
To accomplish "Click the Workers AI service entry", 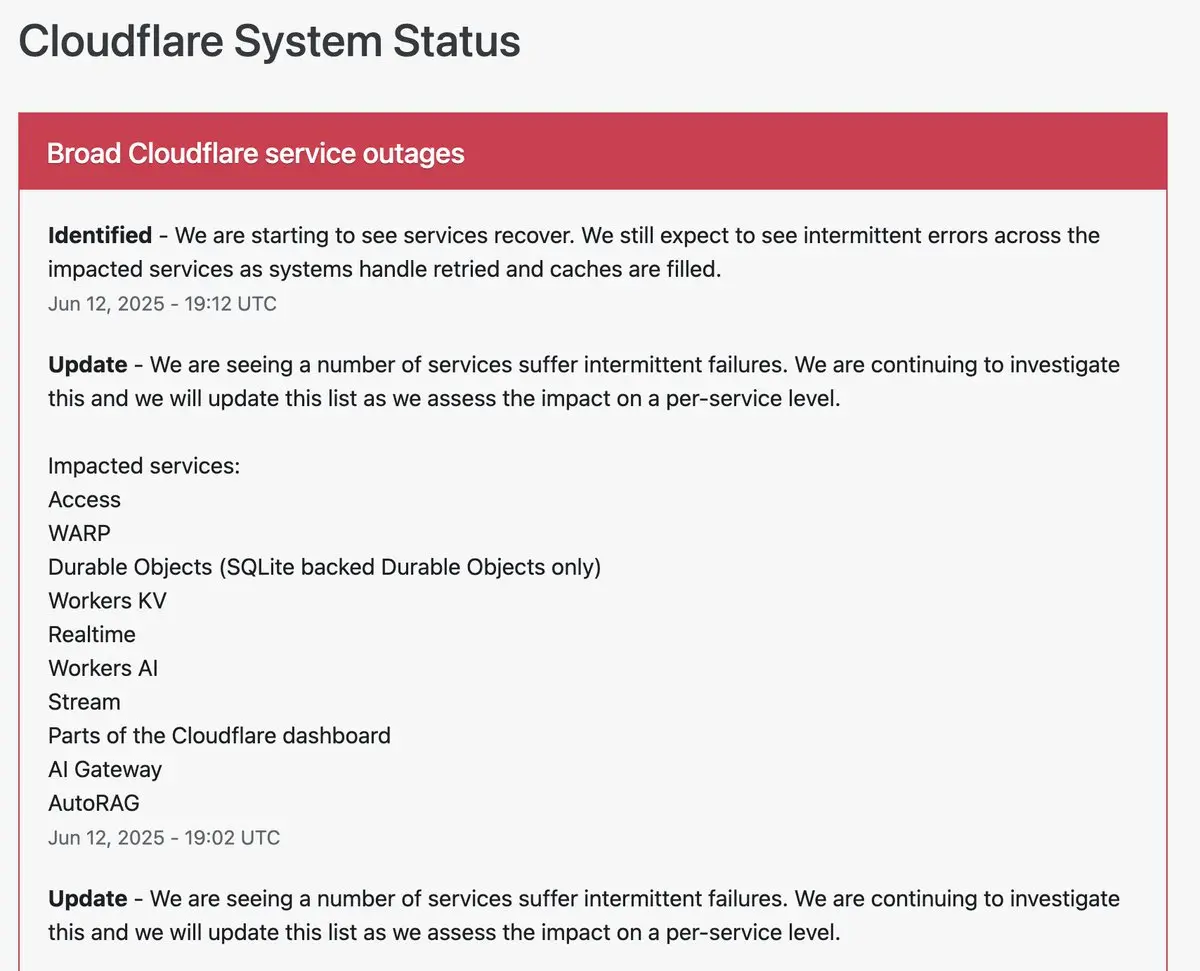I will point(103,668).
